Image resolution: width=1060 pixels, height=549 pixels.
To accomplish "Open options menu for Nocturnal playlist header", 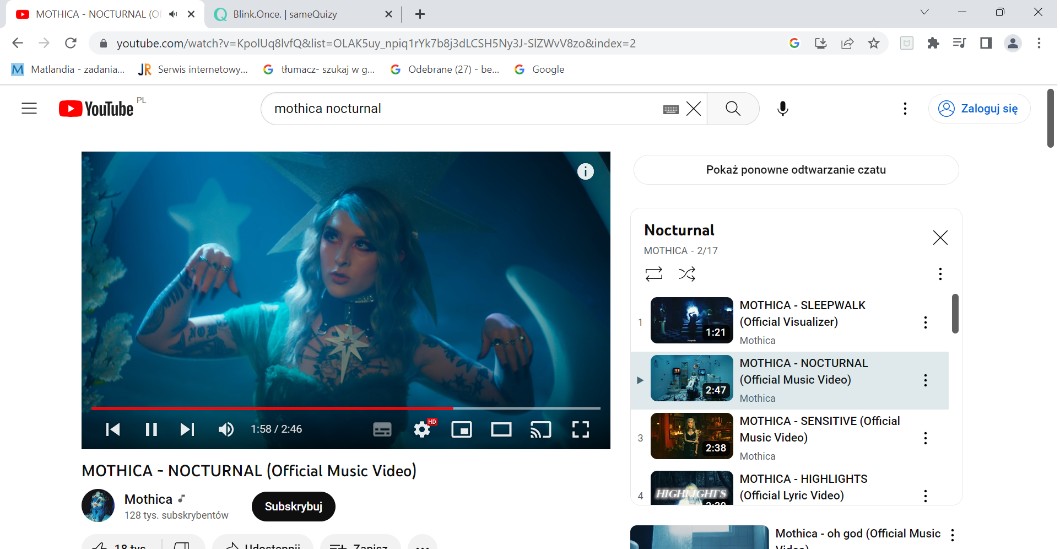I will 939,273.
